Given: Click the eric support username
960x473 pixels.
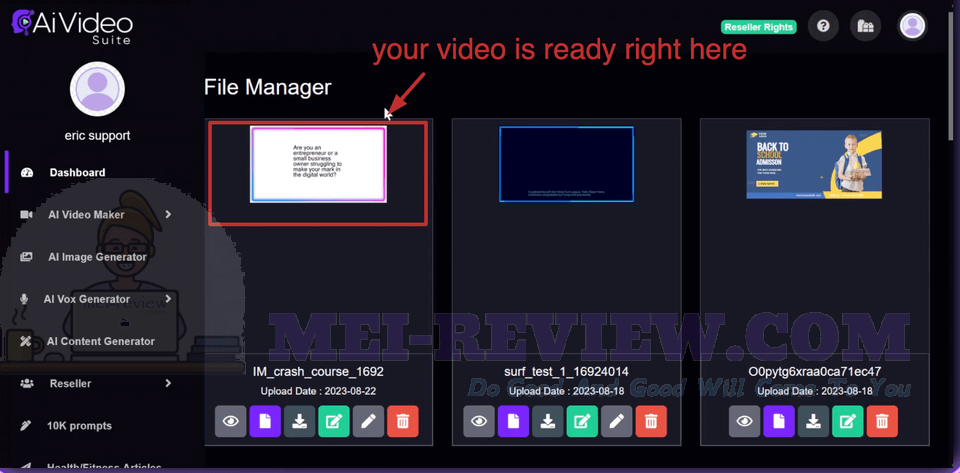Looking at the screenshot, I should (x=97, y=136).
